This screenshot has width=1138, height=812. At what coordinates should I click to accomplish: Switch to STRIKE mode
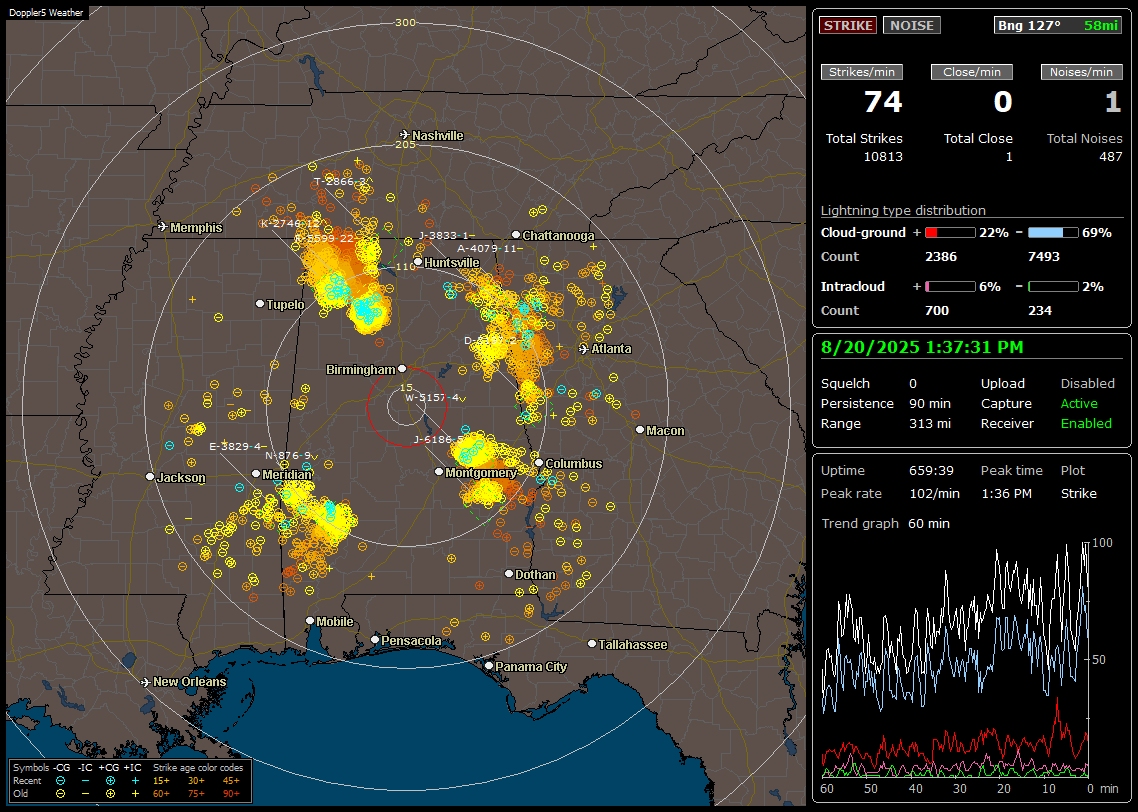pyautogui.click(x=848, y=25)
